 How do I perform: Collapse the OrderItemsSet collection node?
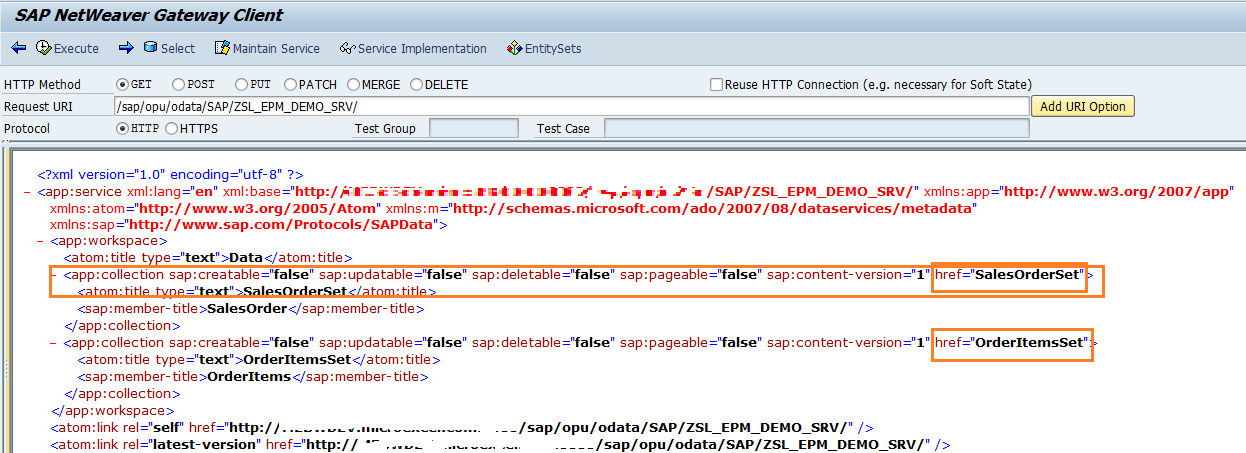54,342
